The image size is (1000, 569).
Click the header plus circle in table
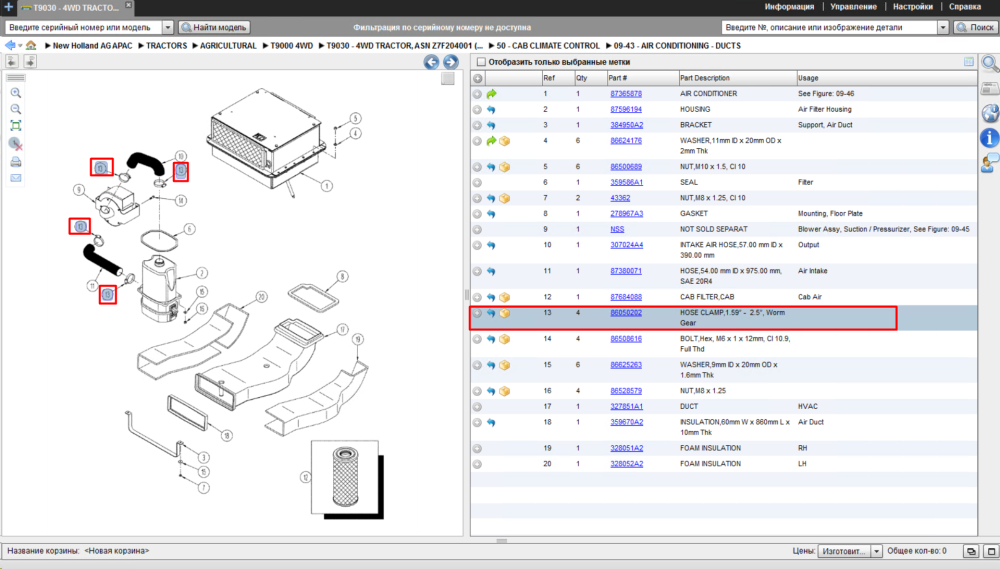pos(478,78)
